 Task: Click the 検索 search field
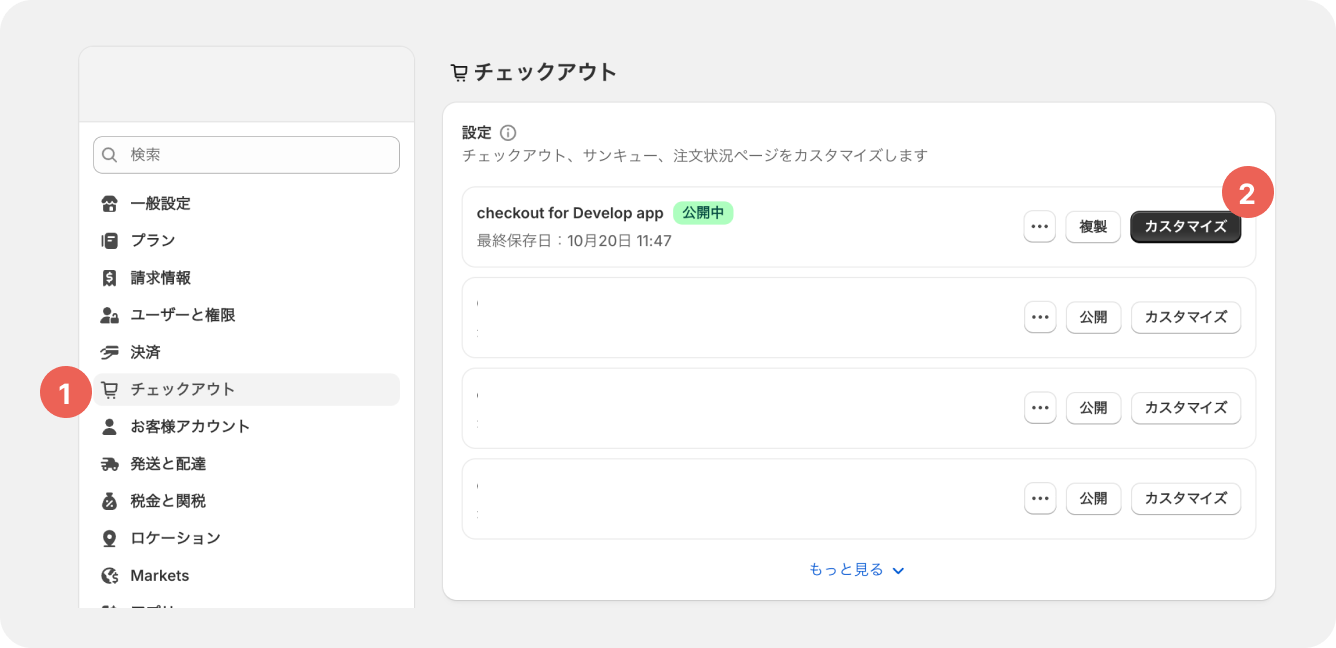click(x=246, y=155)
